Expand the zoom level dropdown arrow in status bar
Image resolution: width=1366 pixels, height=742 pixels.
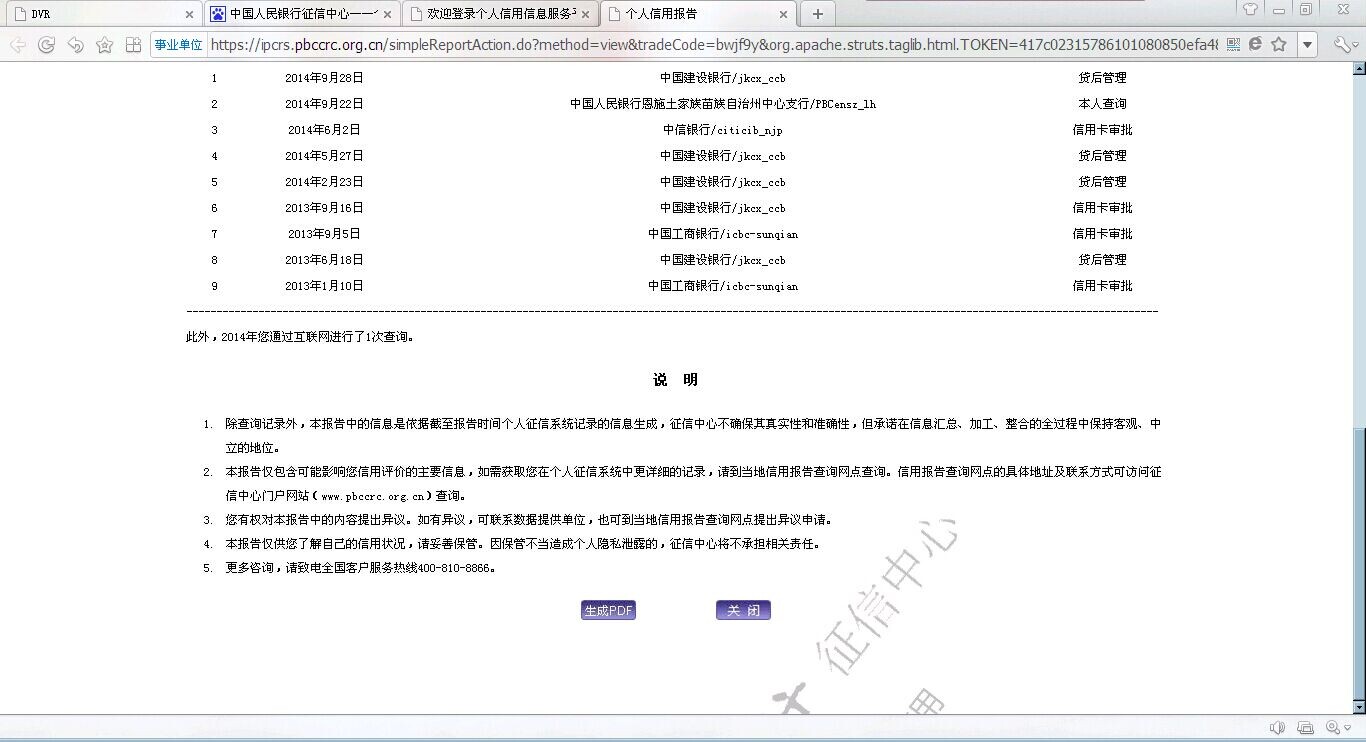[x=1346, y=728]
